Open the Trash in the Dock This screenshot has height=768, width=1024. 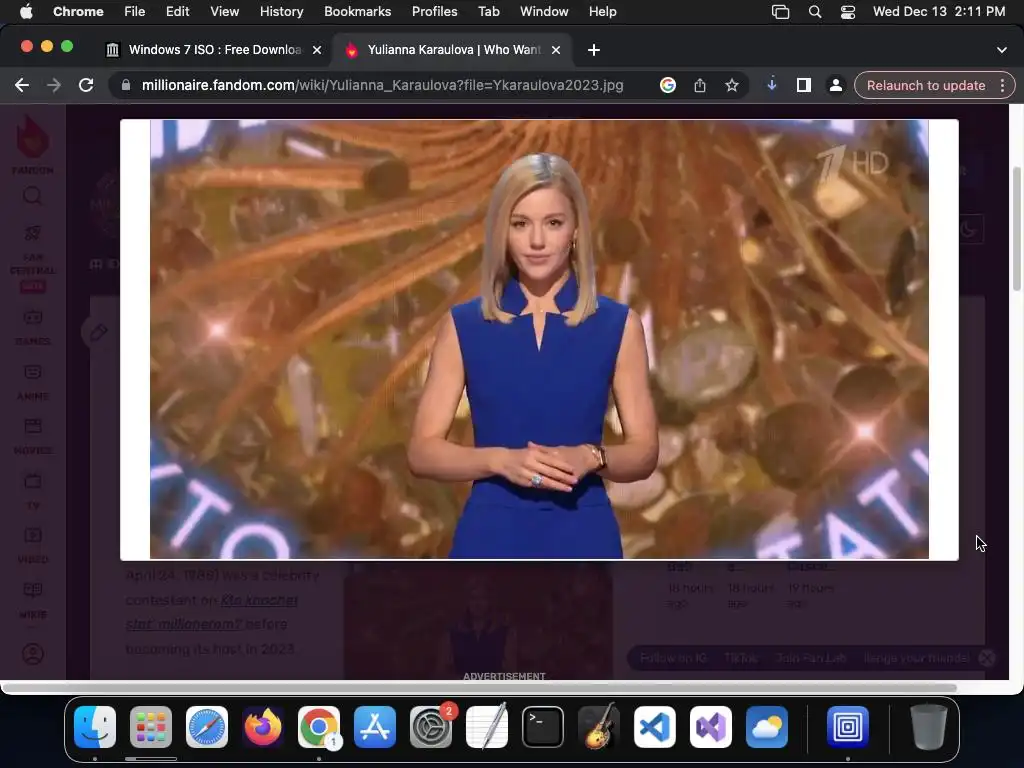tap(928, 726)
